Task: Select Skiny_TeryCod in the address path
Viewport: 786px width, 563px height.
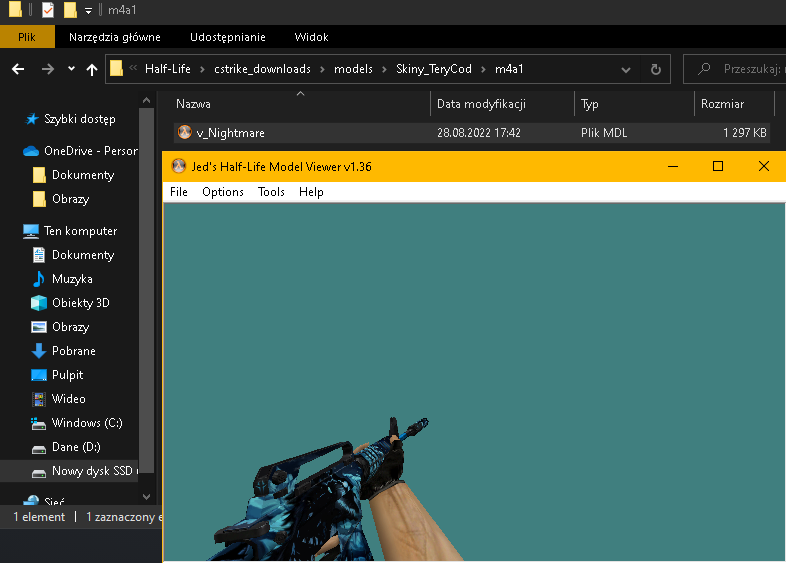Action: [x=434, y=69]
